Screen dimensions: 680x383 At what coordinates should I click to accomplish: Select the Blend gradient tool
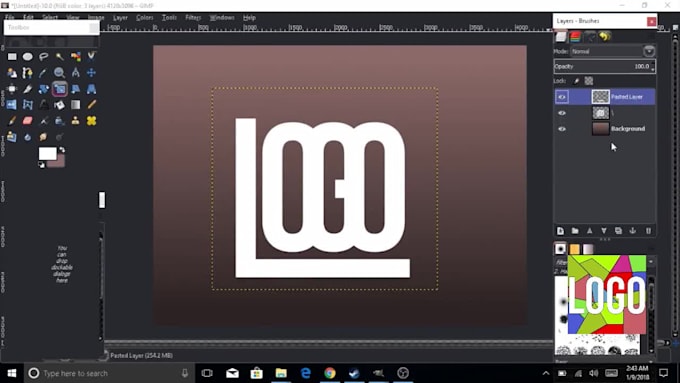pyautogui.click(x=75, y=105)
